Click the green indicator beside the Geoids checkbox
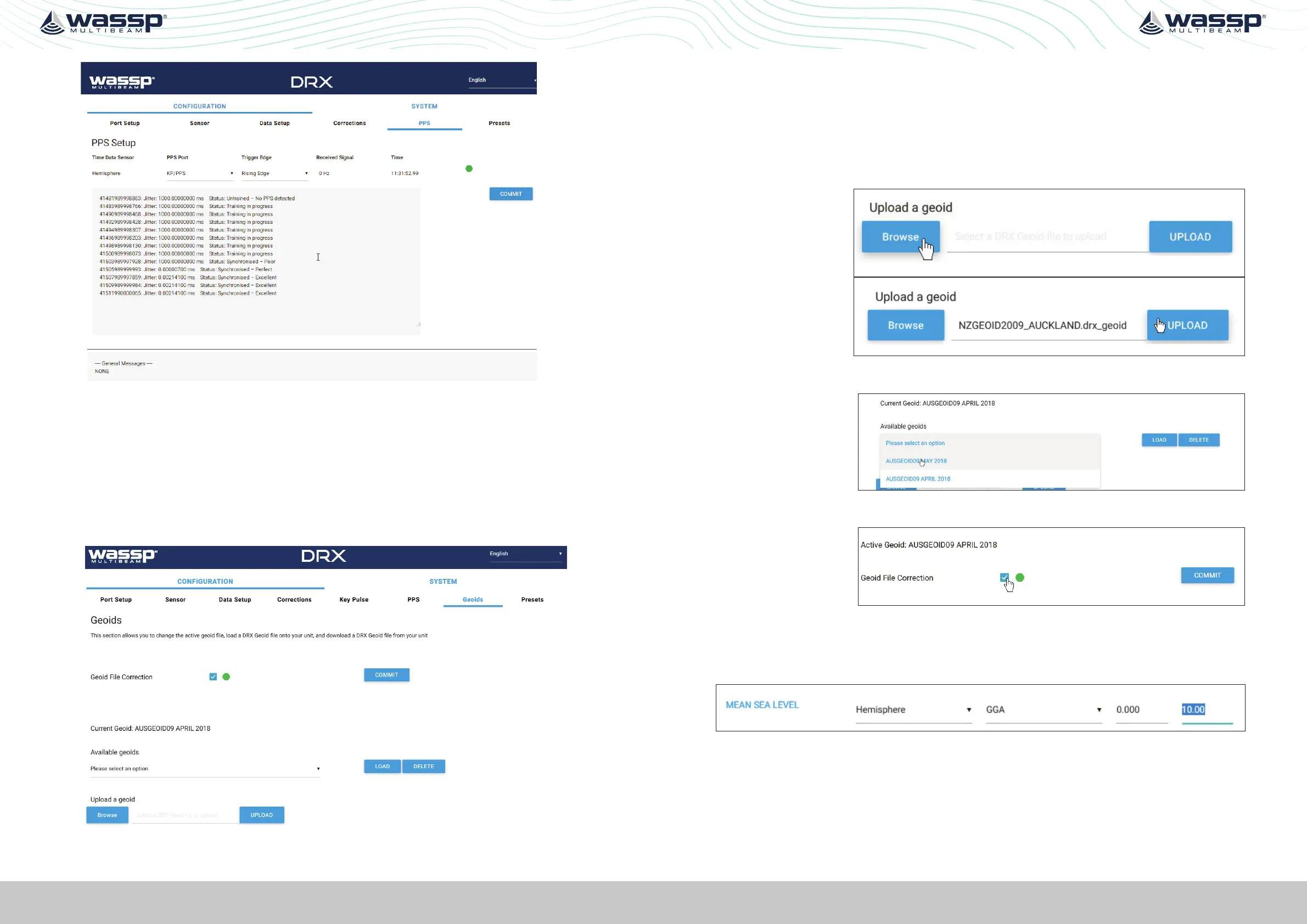1307x924 pixels. (226, 677)
